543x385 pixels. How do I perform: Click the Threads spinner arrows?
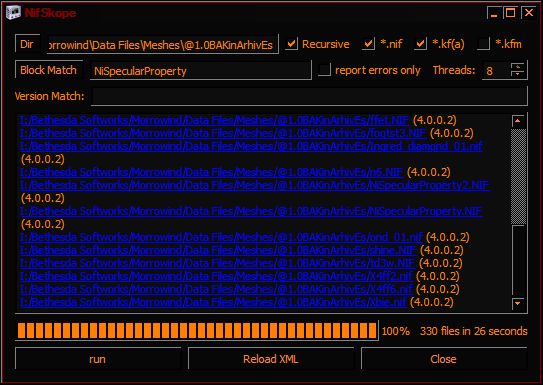(x=518, y=70)
